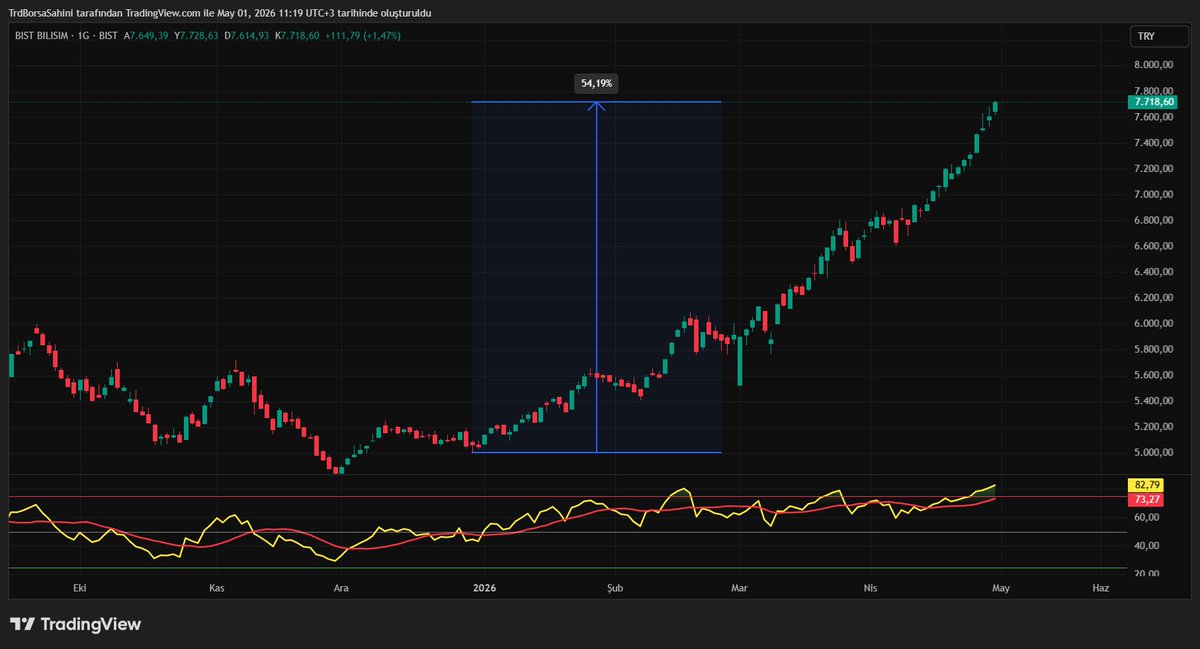Click the yellow RSI value 82,79
The height and width of the screenshot is (649, 1200).
click(1147, 484)
